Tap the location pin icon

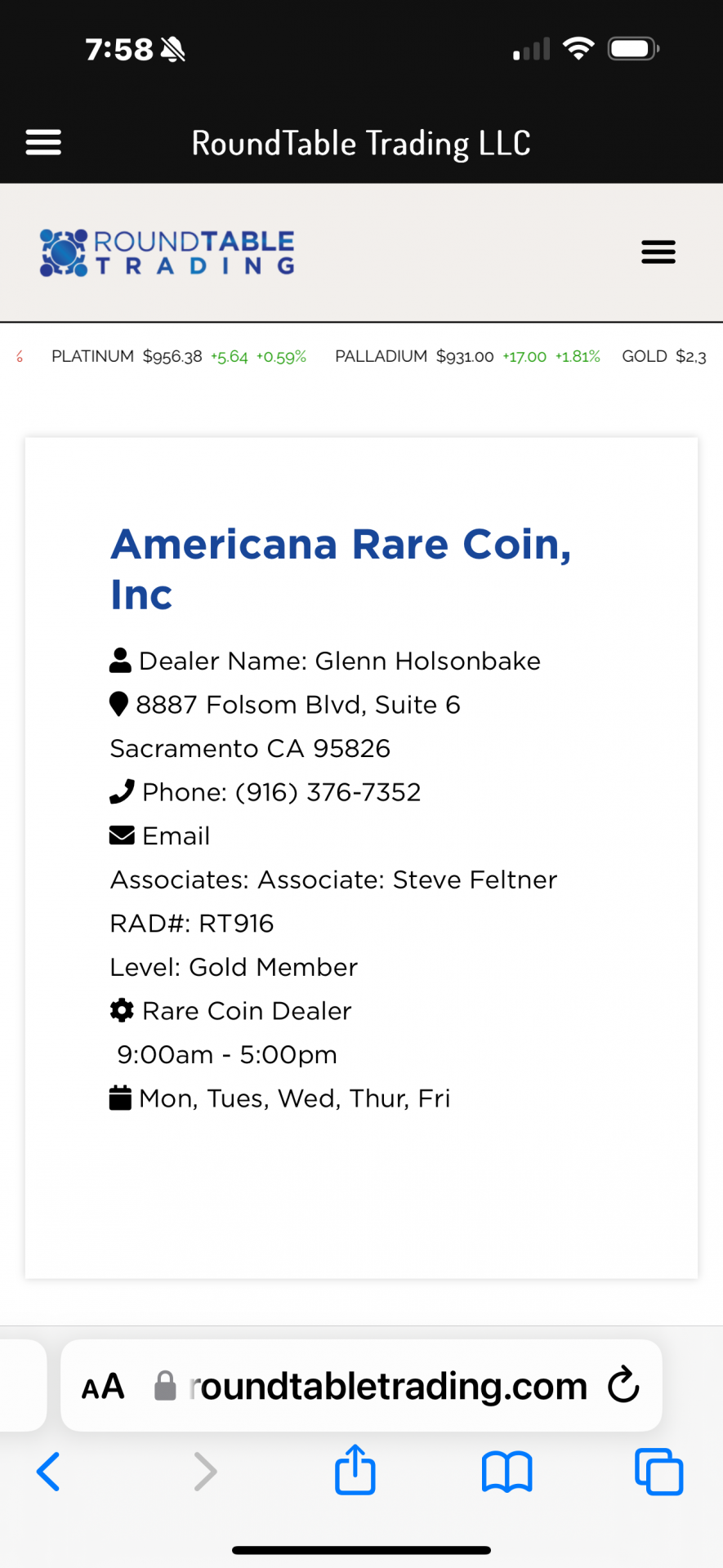coord(118,704)
